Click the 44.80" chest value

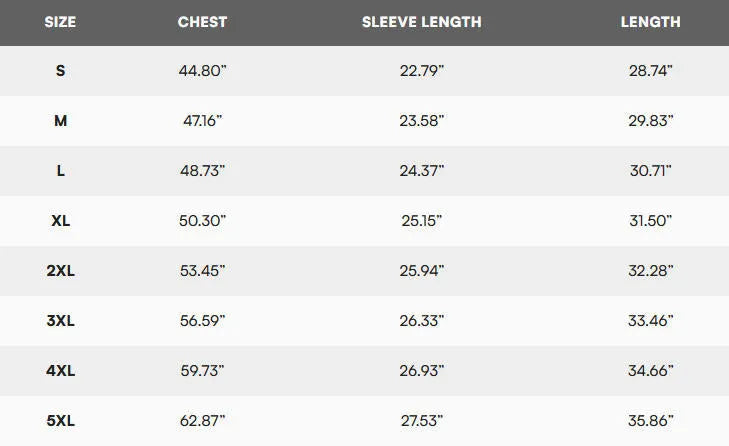[202, 71]
